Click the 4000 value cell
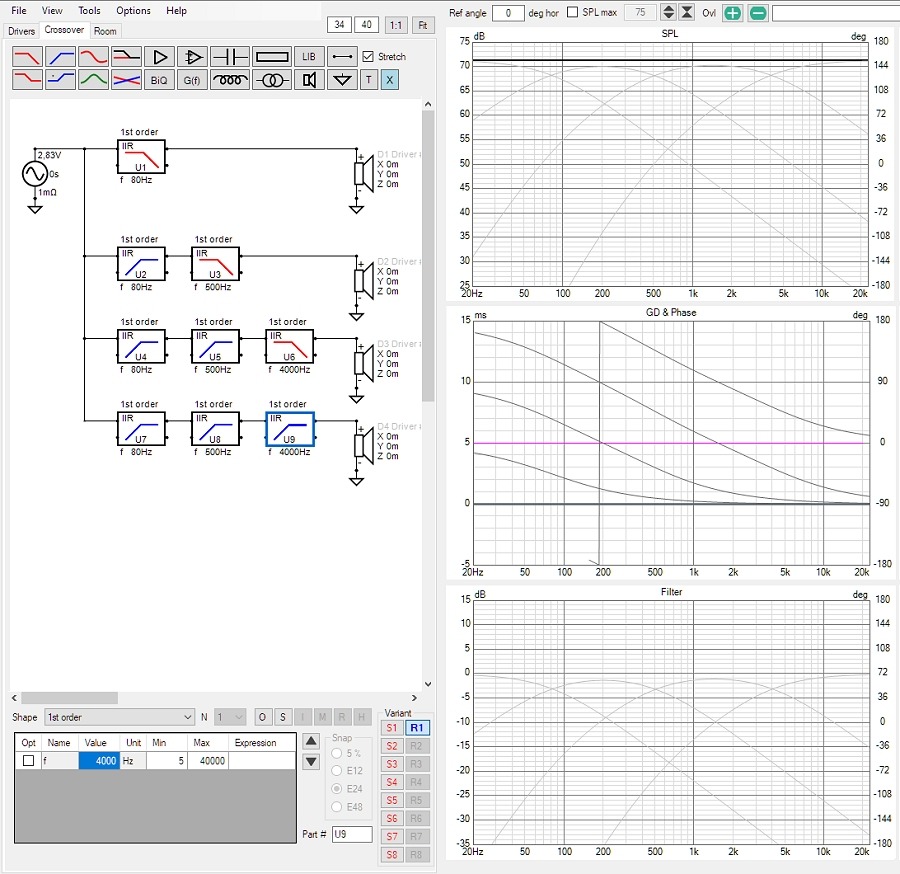The height and width of the screenshot is (874, 900). [x=99, y=760]
